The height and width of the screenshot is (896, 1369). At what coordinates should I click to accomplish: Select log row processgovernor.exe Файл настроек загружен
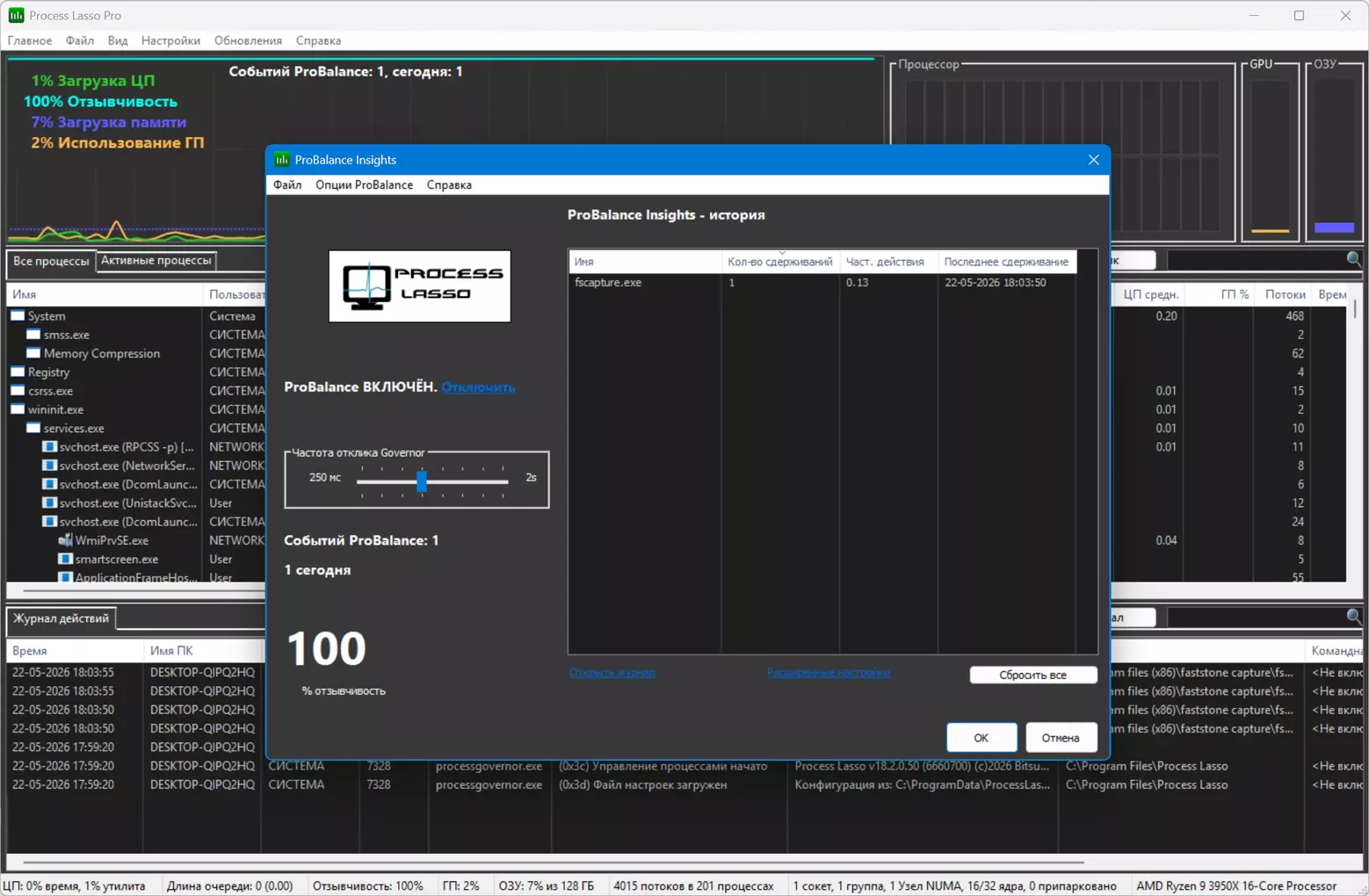(685, 784)
